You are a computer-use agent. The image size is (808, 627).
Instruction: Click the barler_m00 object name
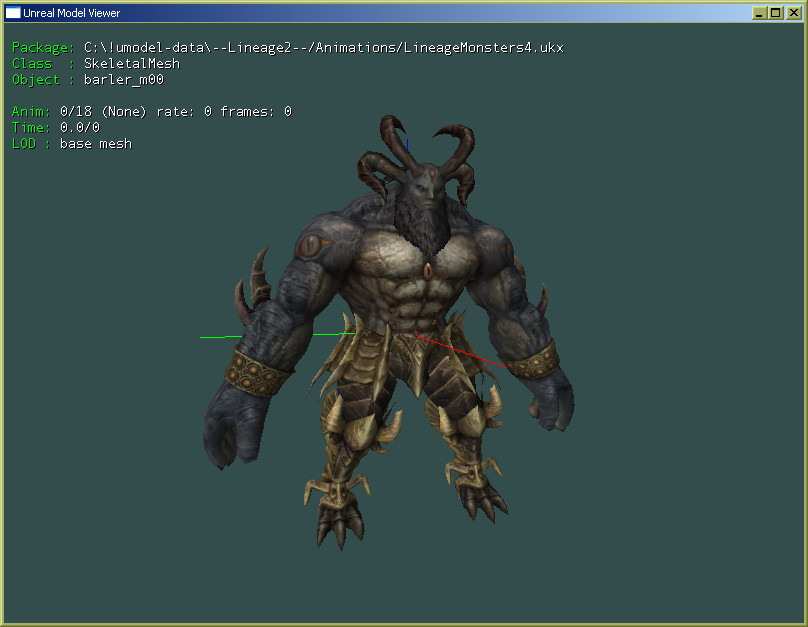(x=124, y=80)
